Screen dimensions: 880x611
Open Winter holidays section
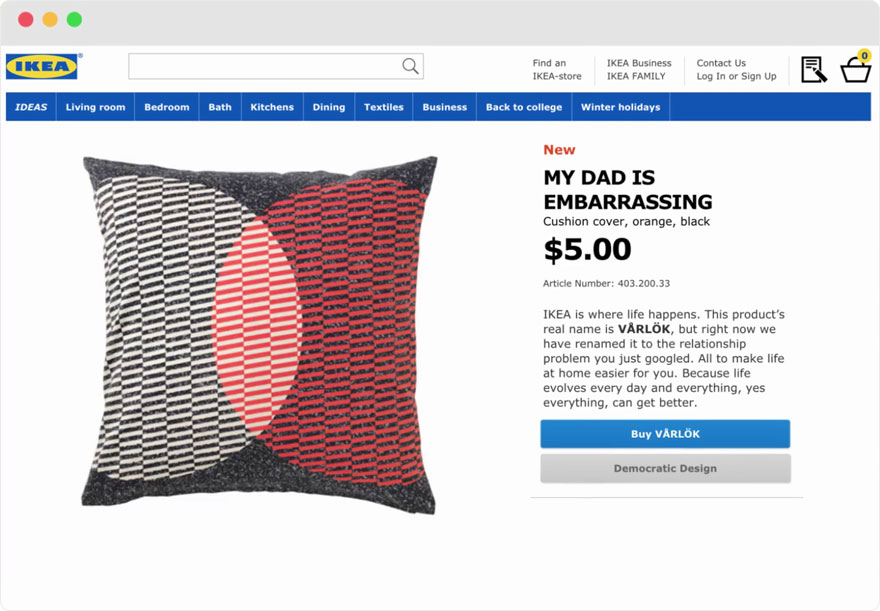coord(620,107)
